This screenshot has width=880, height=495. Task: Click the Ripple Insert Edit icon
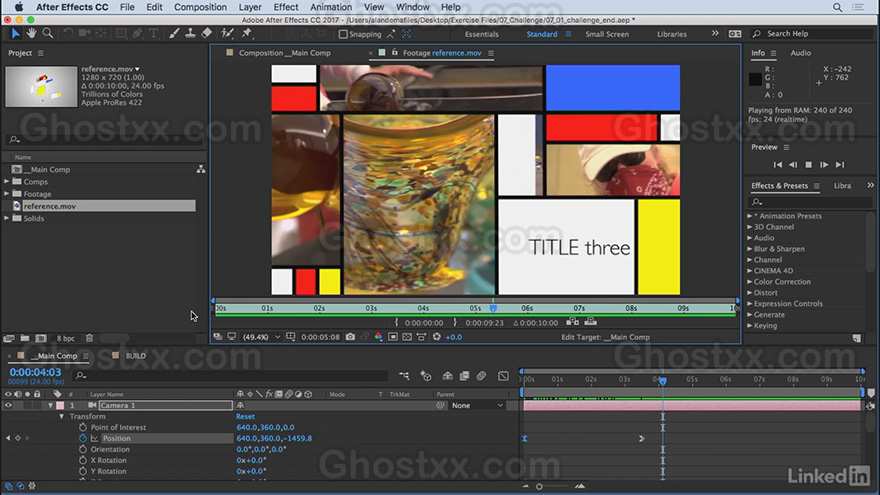[x=572, y=322]
